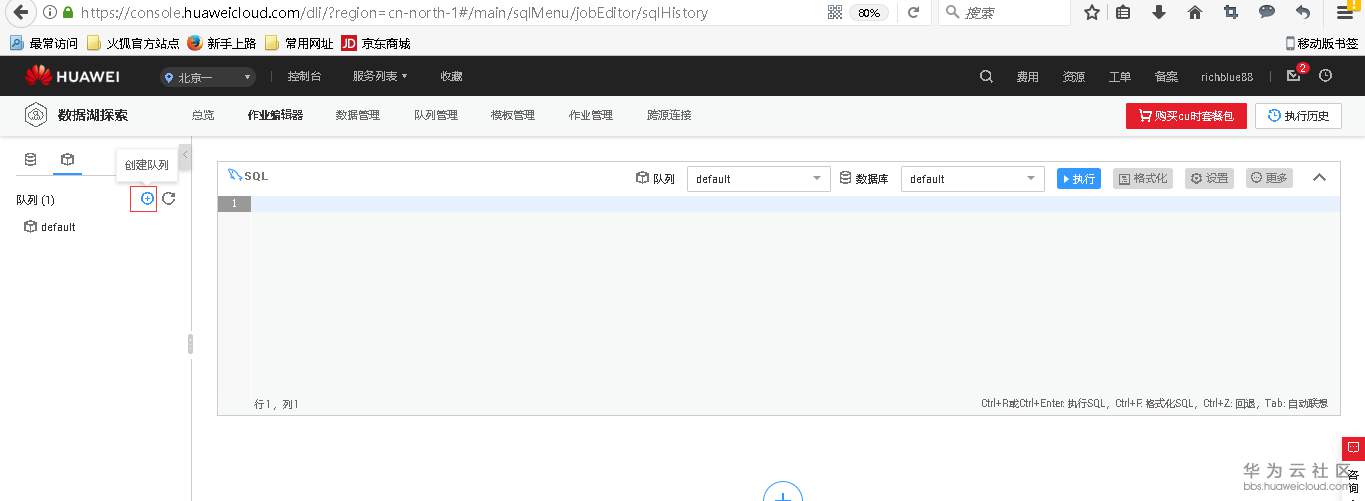Viewport: 1365px width, 501px height.
Task: Click the undo arrow icon in browser toolbar
Action: pos(1302,13)
